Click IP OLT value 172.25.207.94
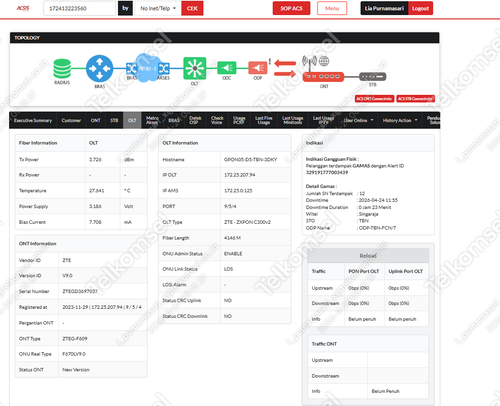The width and height of the screenshot is (500, 406). (x=240, y=175)
